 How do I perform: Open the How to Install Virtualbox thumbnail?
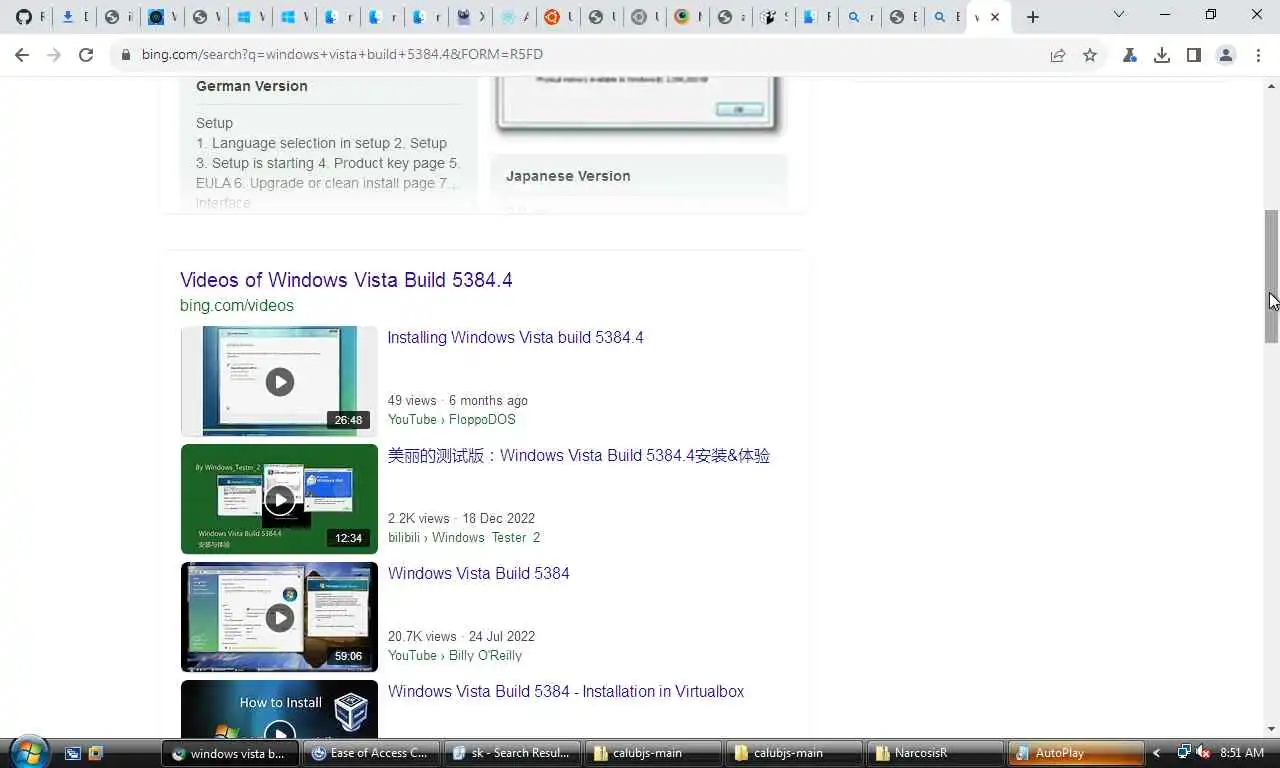tap(279, 709)
